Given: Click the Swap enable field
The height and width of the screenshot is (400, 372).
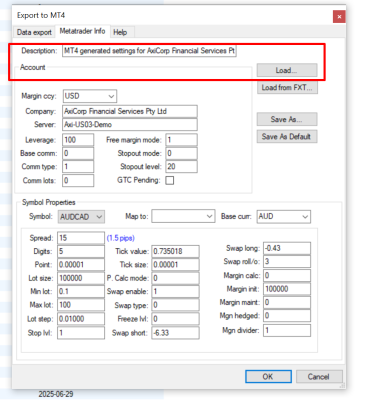Looking at the screenshot, I should [175, 291].
